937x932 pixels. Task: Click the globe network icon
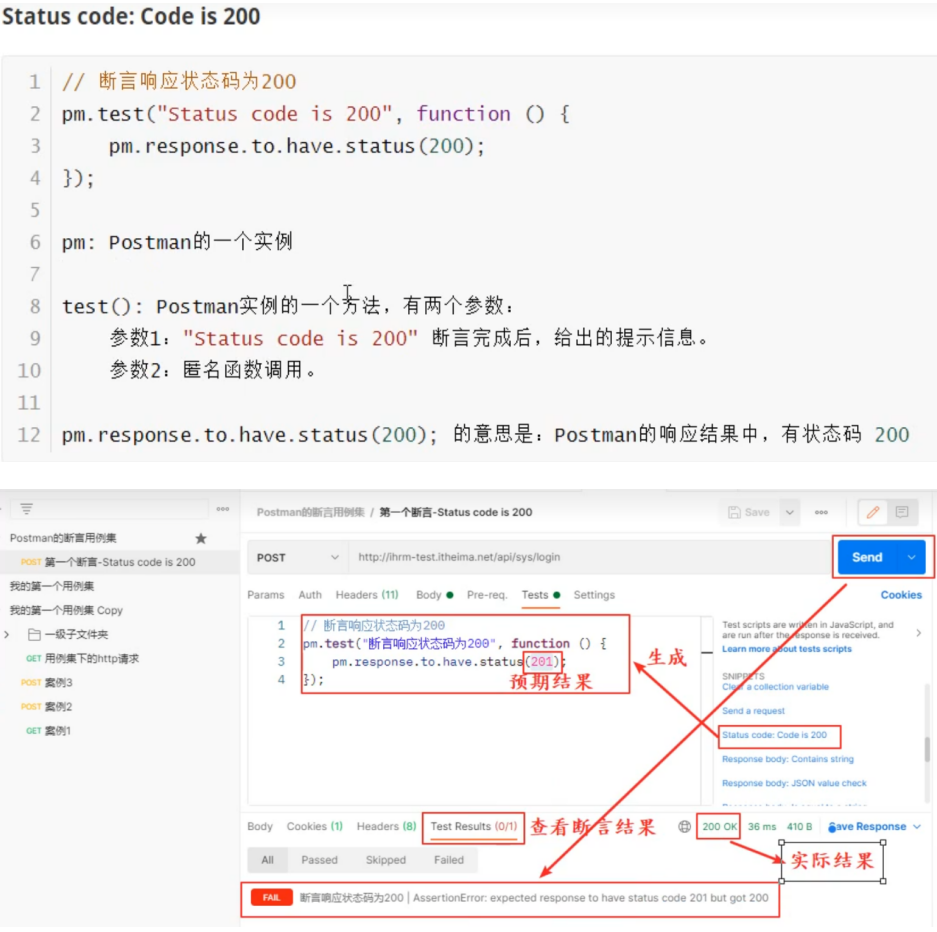click(x=684, y=827)
